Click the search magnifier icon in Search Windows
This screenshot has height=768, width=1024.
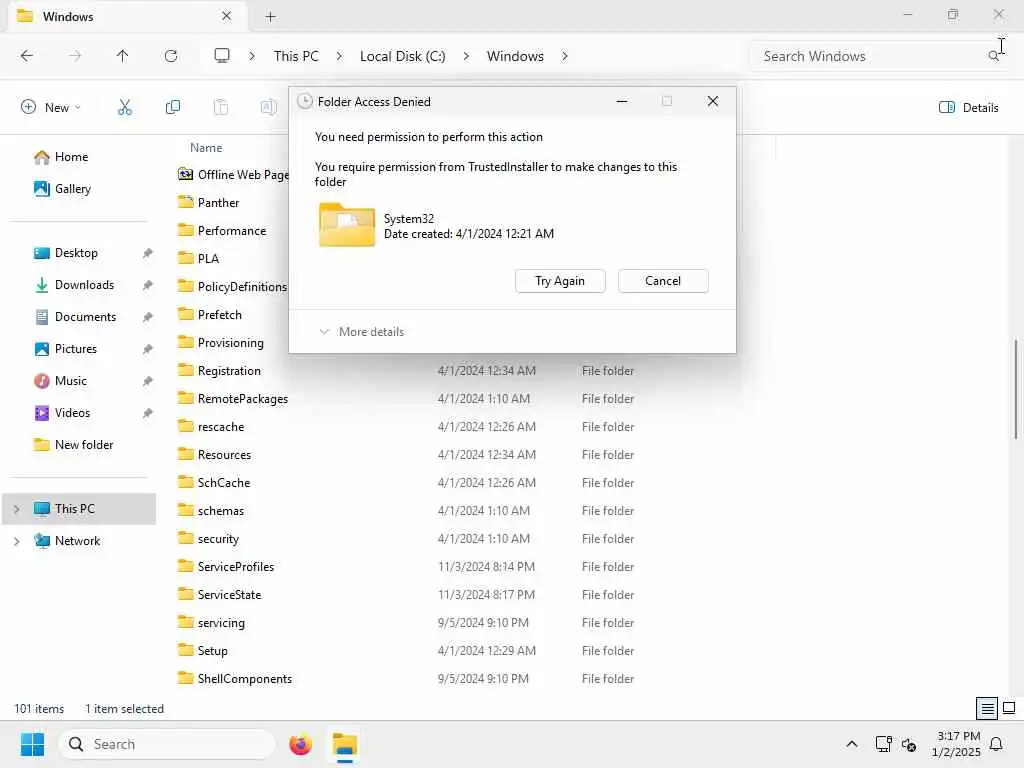click(993, 56)
